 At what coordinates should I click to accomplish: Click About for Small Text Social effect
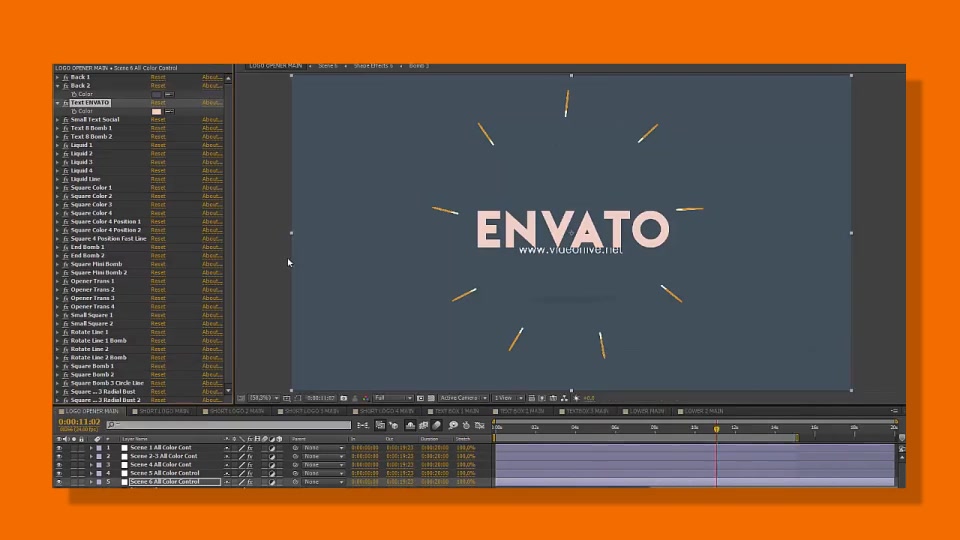[212, 120]
